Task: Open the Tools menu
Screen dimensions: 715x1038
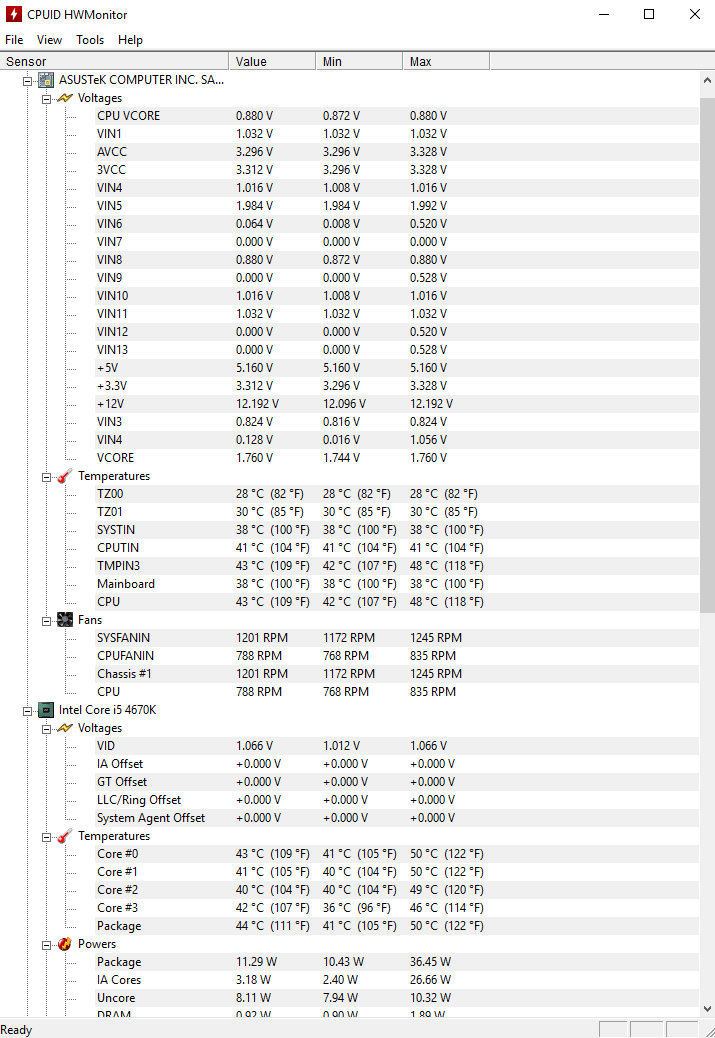Action: [x=90, y=40]
